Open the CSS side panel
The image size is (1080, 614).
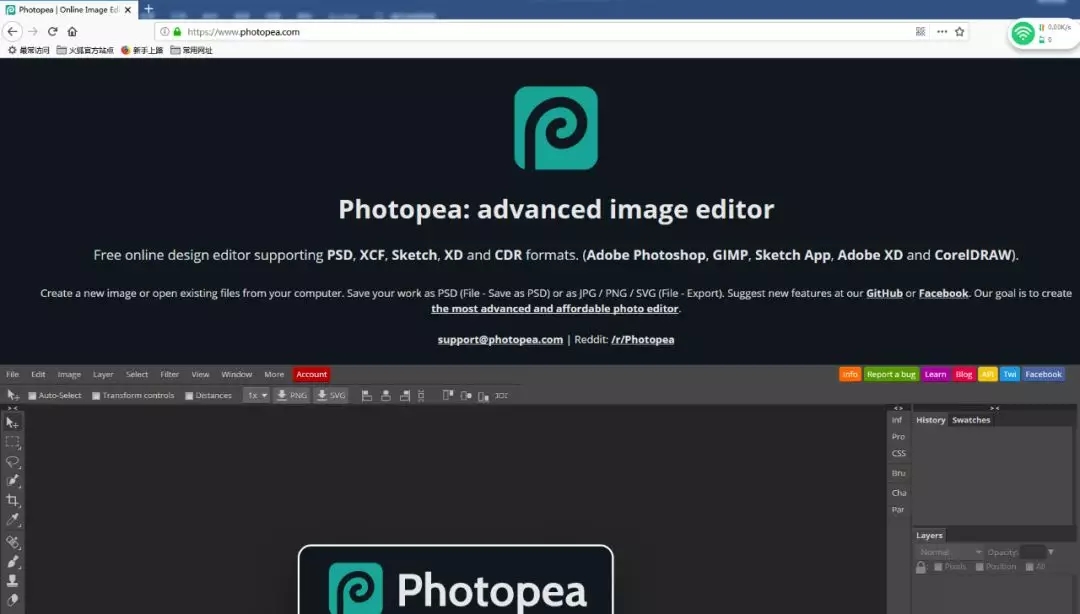[898, 453]
